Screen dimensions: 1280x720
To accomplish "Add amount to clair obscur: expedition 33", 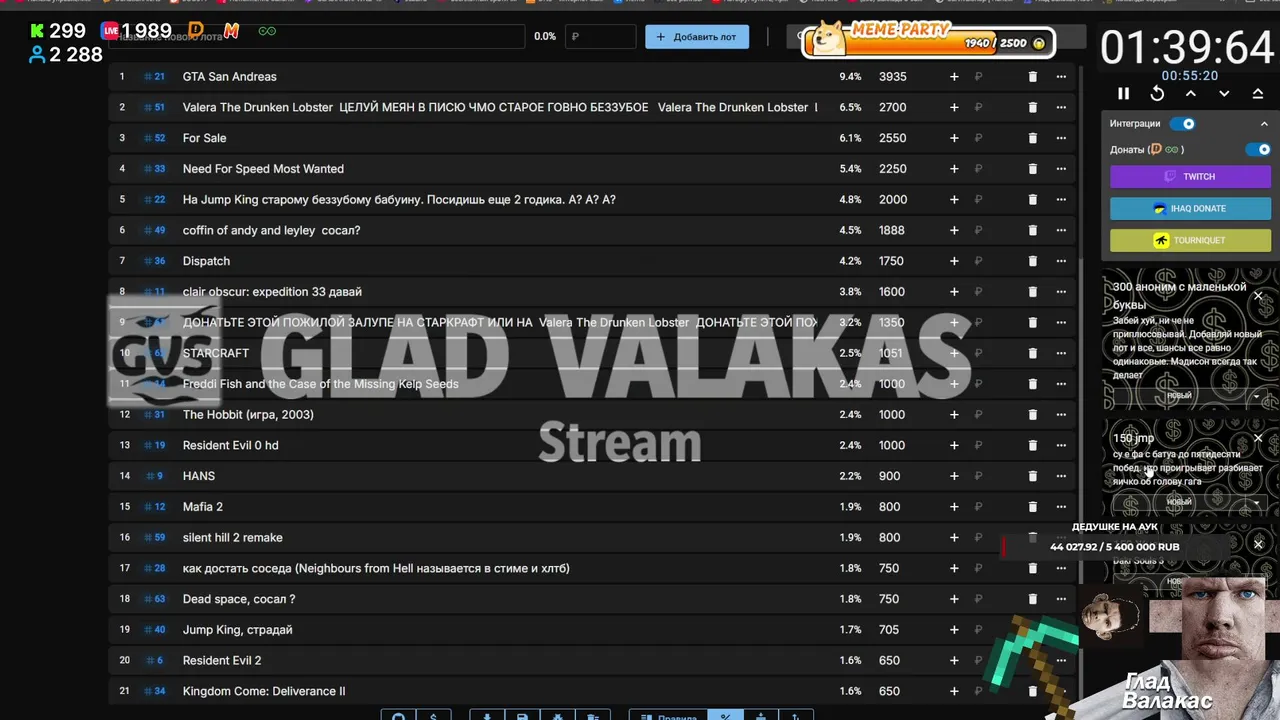I will (x=954, y=292).
